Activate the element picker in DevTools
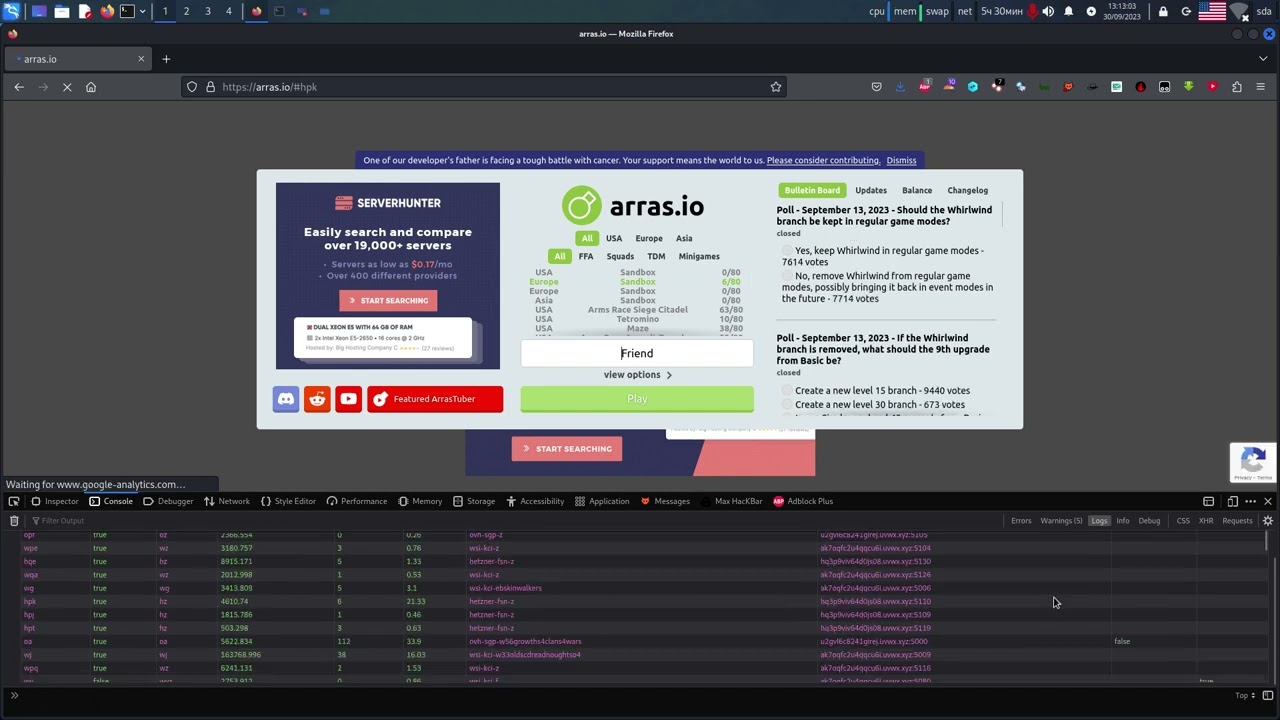 click(x=14, y=501)
